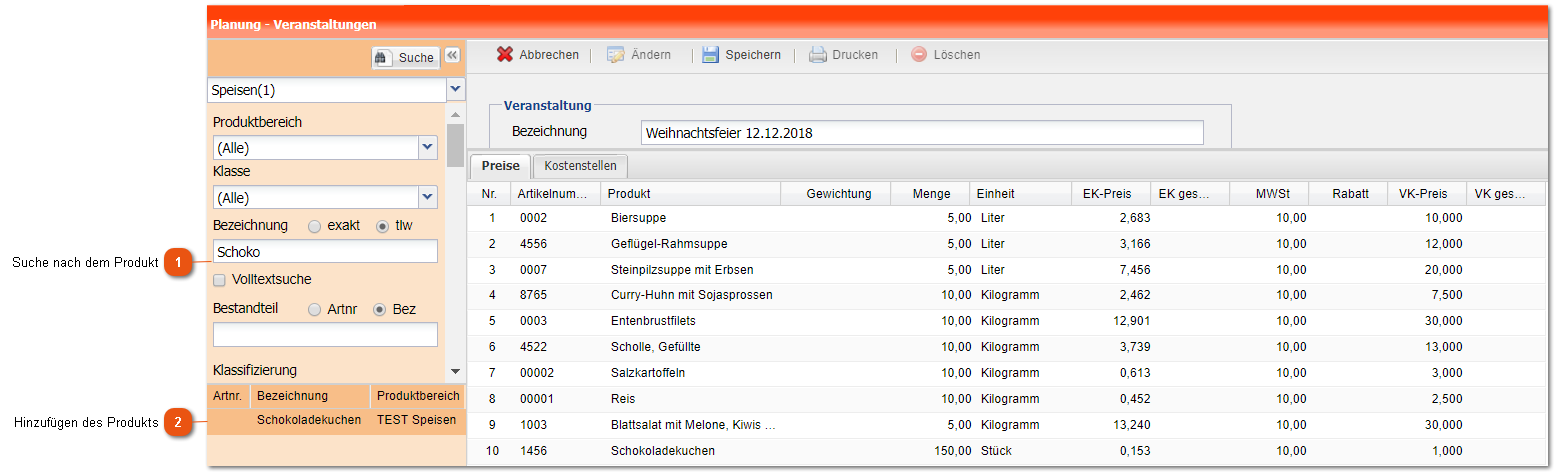Collapse the search panel with double-arrow icon
Image resolution: width=1557 pixels, height=475 pixels.
[452, 55]
